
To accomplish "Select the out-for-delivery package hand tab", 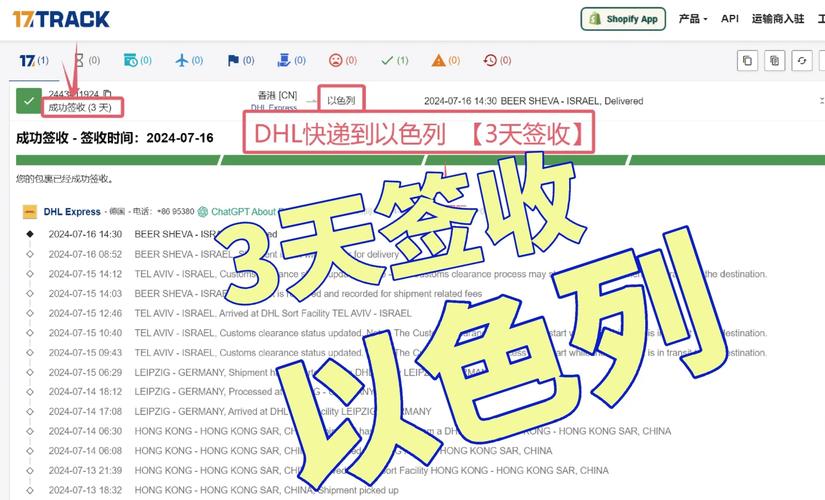I will (291, 61).
